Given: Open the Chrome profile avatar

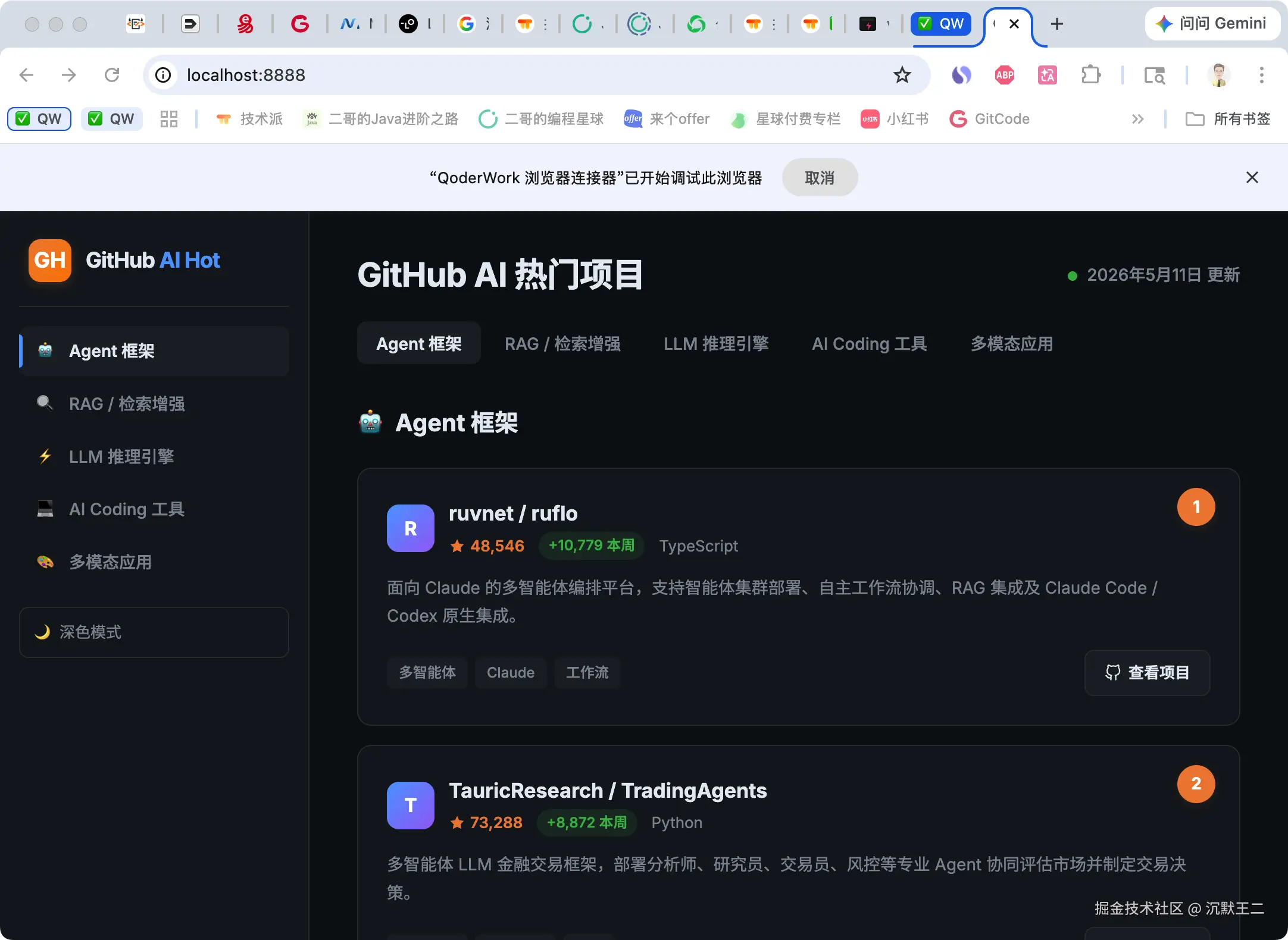Looking at the screenshot, I should point(1219,75).
